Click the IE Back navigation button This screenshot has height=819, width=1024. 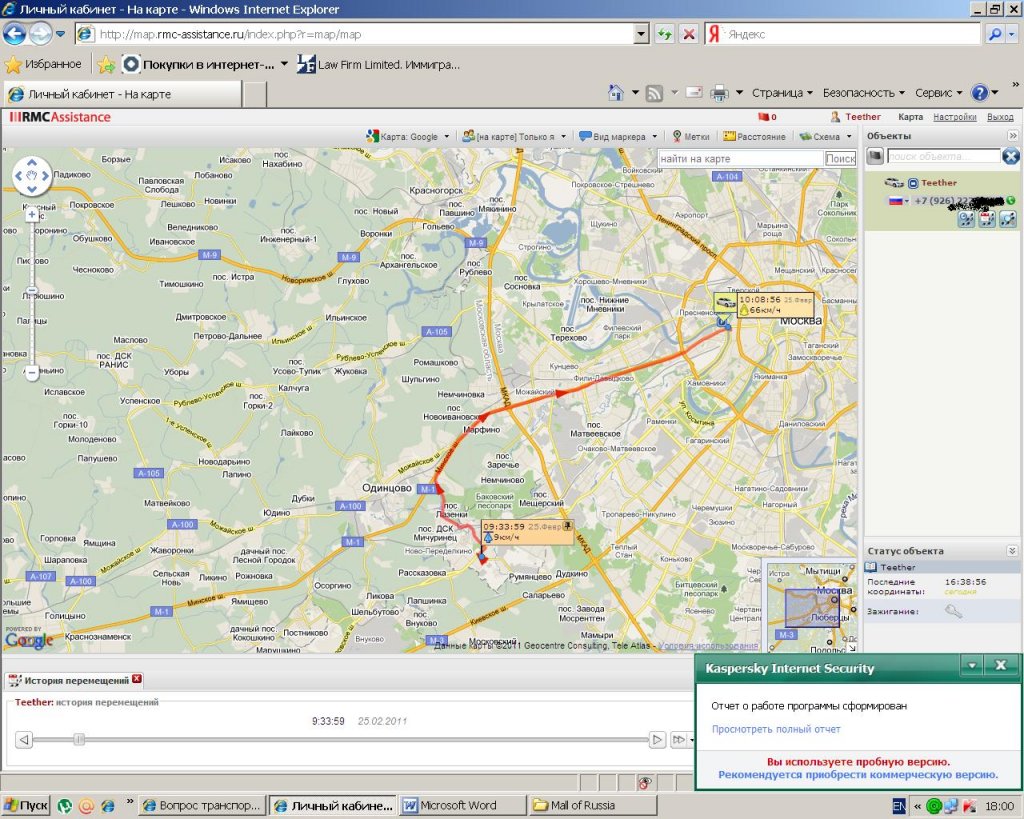pos(15,33)
